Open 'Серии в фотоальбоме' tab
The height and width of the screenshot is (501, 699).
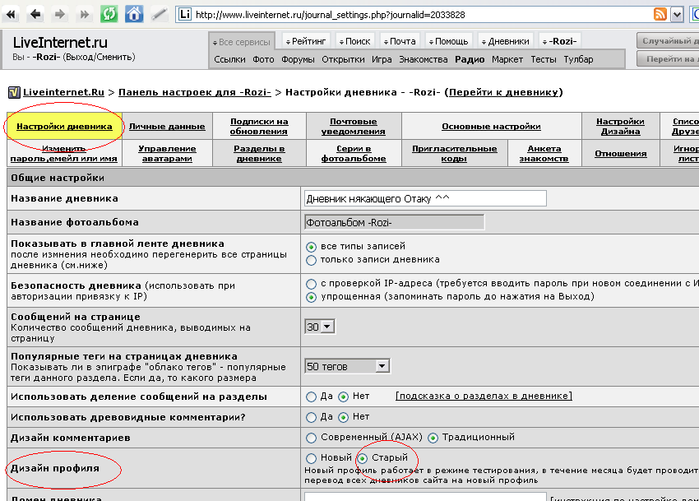(354, 153)
